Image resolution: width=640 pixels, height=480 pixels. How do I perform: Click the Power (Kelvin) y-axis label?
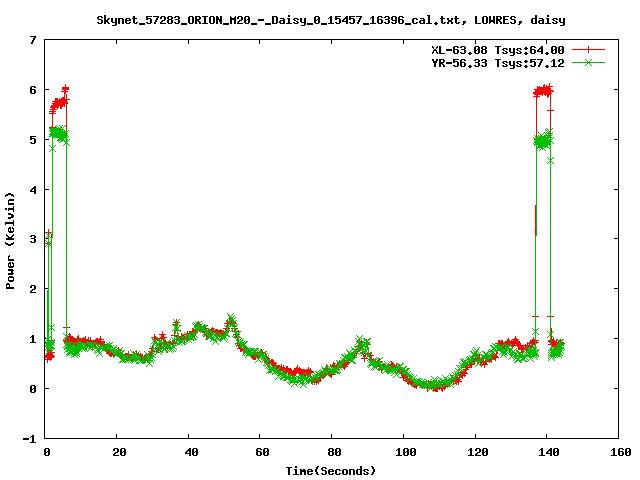(x=10, y=241)
